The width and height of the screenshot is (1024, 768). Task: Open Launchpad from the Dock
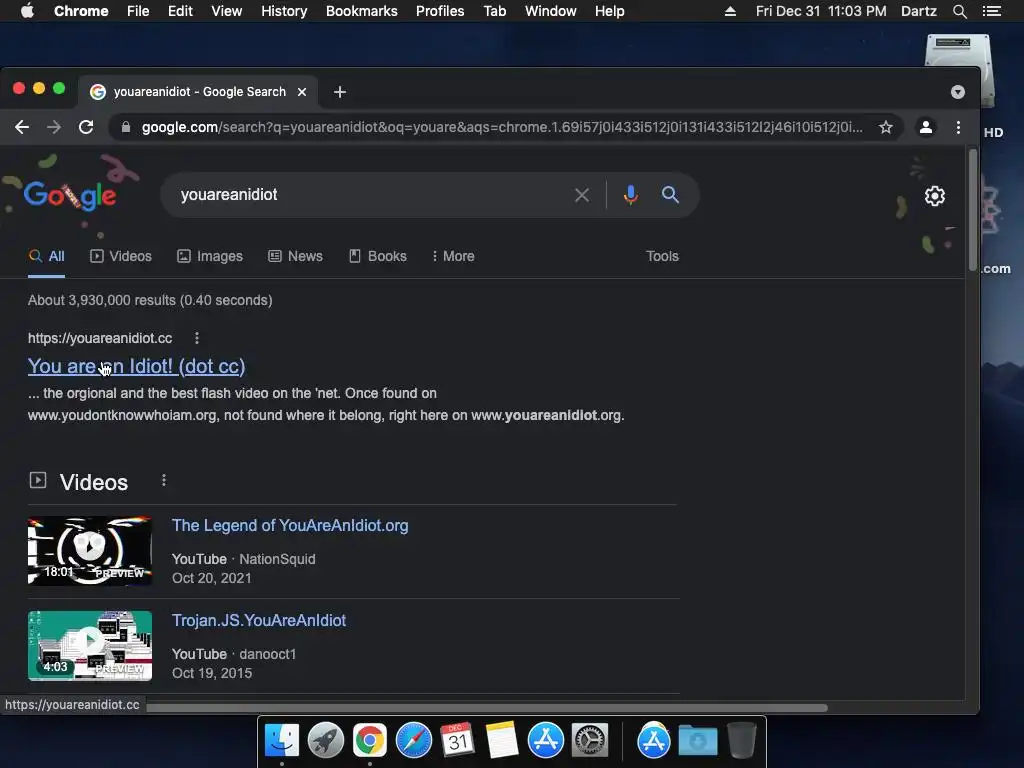pos(326,741)
